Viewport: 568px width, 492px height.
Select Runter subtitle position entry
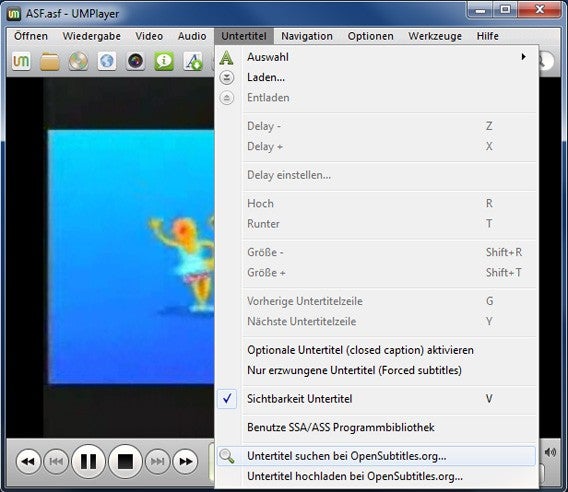(x=376, y=224)
